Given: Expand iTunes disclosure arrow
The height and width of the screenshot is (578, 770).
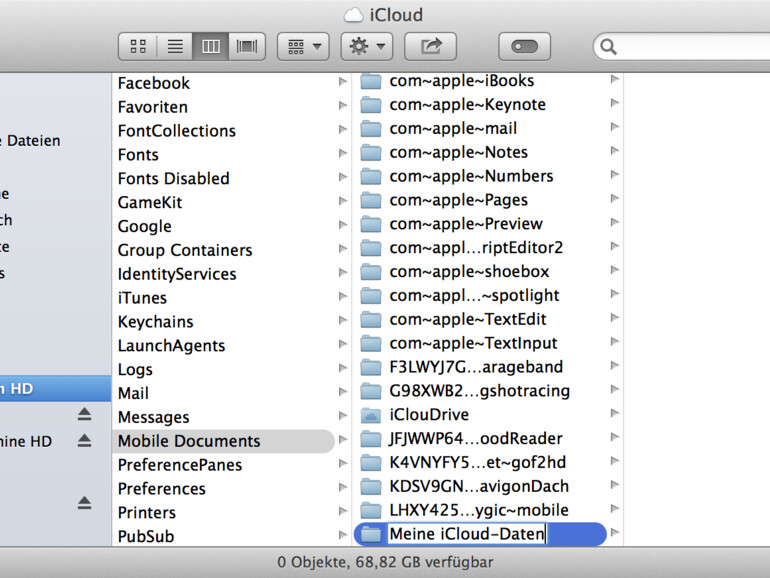Looking at the screenshot, I should click(x=343, y=297).
